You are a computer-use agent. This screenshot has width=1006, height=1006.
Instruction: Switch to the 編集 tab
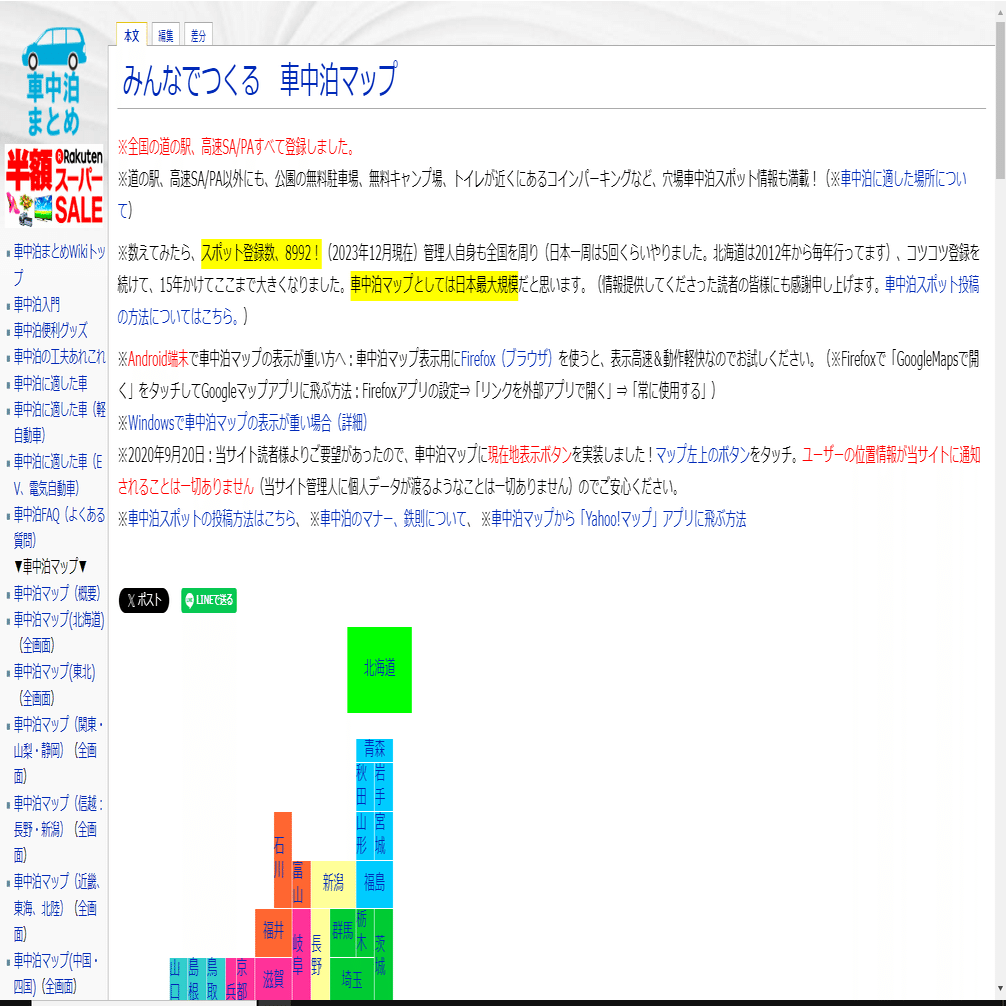(x=166, y=35)
